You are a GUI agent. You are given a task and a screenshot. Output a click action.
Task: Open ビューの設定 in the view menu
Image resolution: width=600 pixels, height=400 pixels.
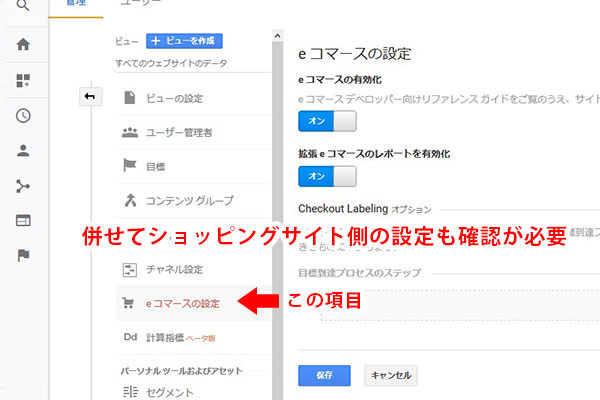coord(175,98)
